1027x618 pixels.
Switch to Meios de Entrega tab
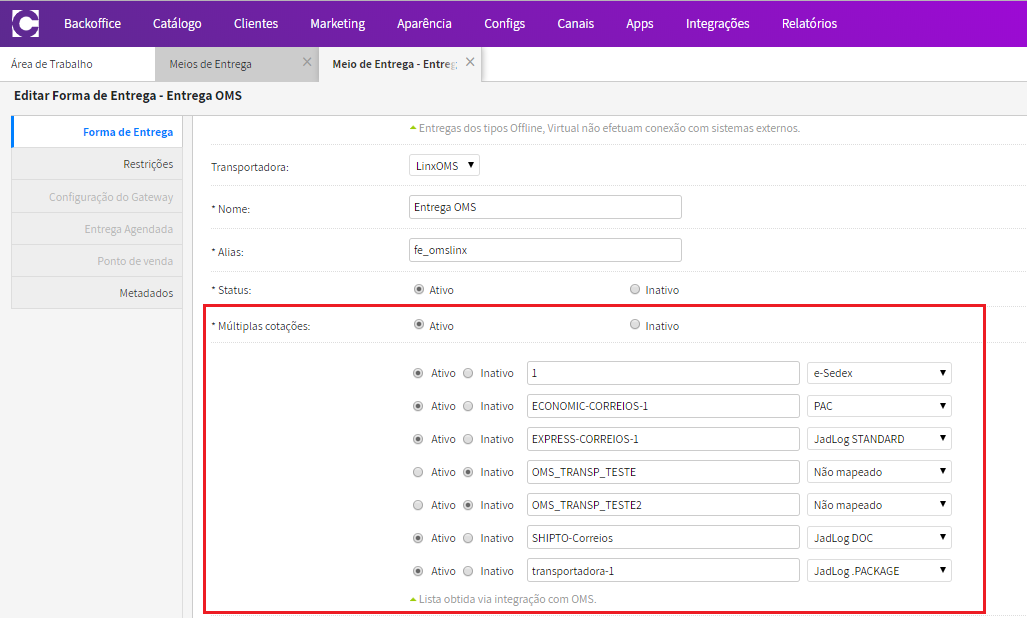pos(210,64)
